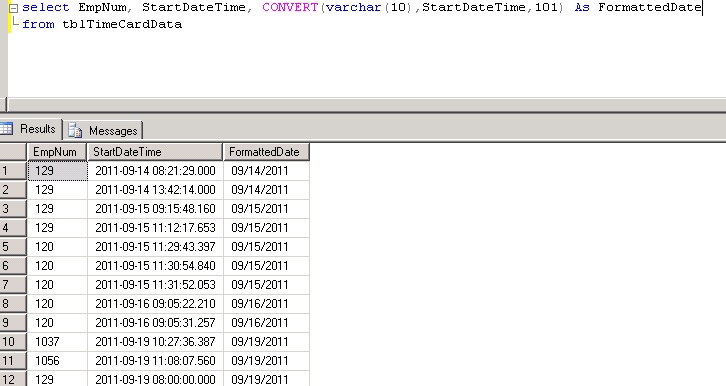
Task: Click EmpNum cell 1056
Action: click(x=57, y=361)
